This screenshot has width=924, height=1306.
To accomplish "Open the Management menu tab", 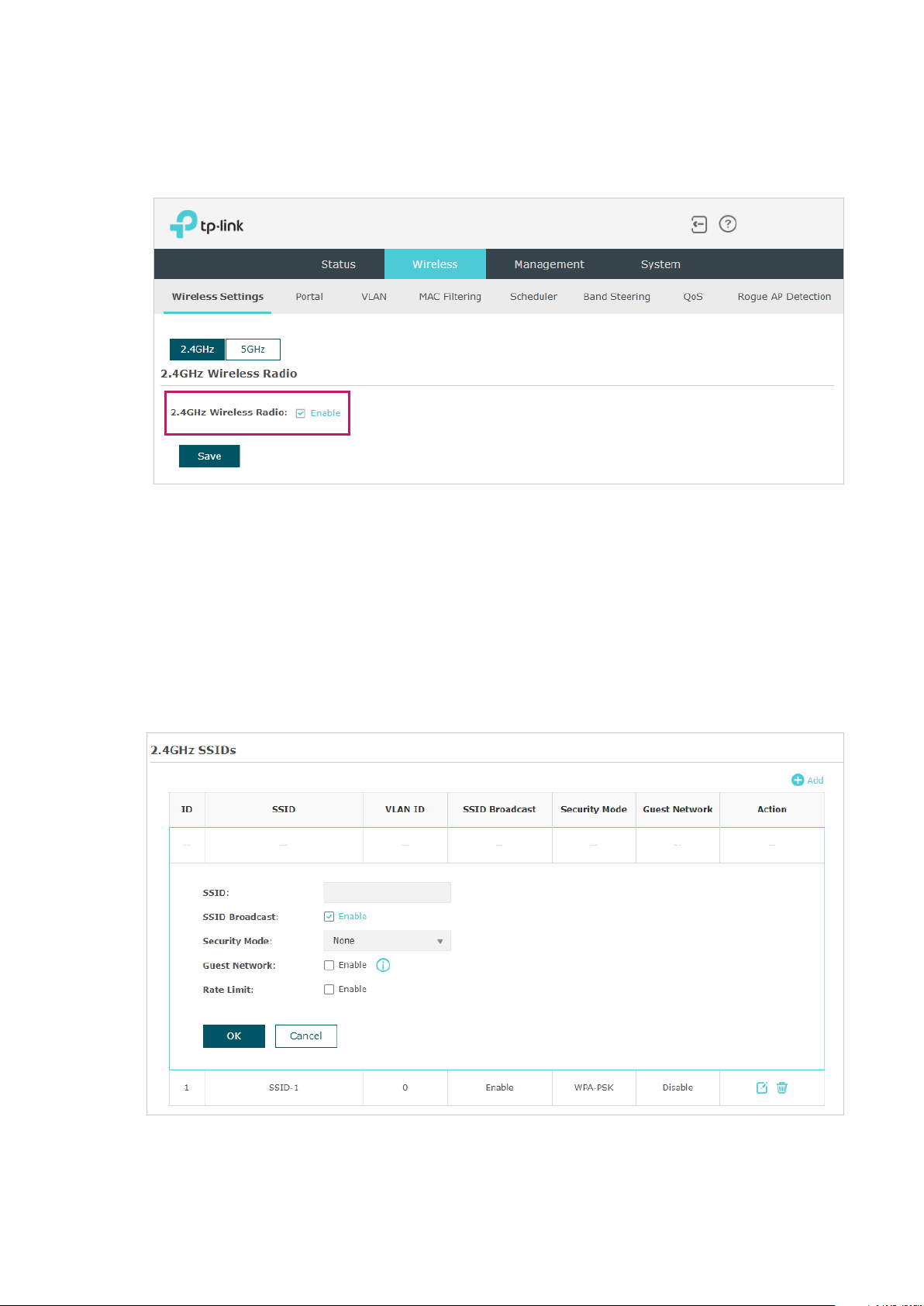I will pyautogui.click(x=549, y=264).
